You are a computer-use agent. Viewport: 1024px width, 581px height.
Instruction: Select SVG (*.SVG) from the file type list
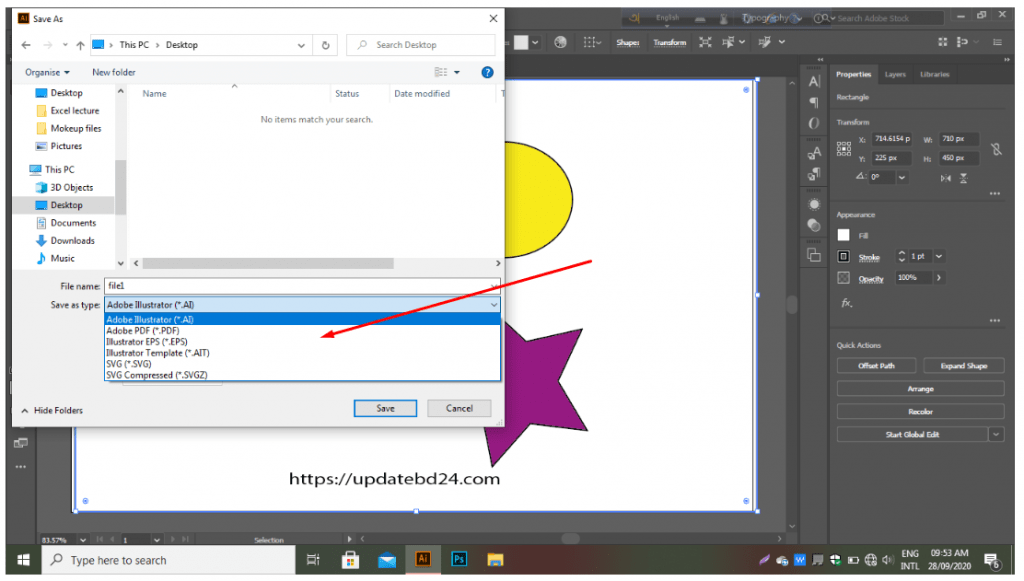coord(129,364)
